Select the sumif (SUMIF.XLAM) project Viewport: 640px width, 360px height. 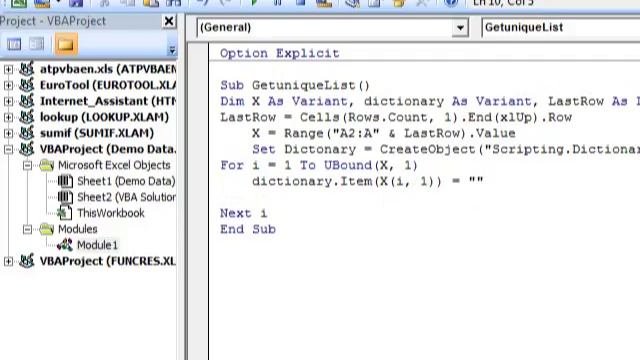tap(97, 133)
